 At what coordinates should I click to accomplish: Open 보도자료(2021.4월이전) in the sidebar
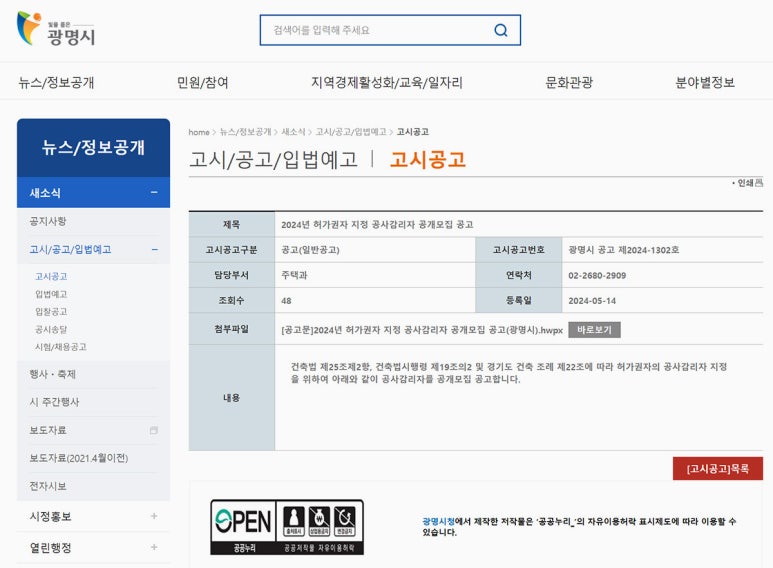[79, 458]
